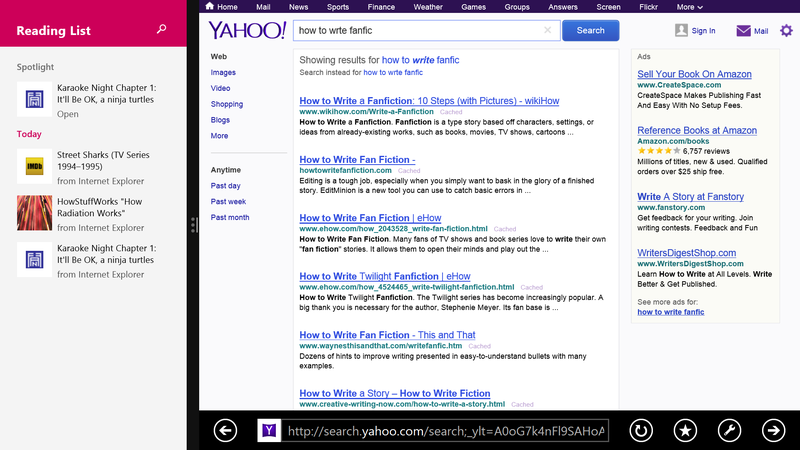
Task: Expand the More menu in Yahoo top bar
Action: (x=689, y=7)
